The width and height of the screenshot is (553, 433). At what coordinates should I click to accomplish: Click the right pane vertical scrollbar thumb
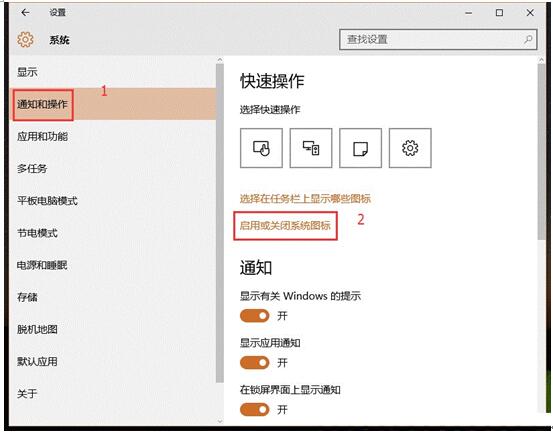click(x=541, y=152)
